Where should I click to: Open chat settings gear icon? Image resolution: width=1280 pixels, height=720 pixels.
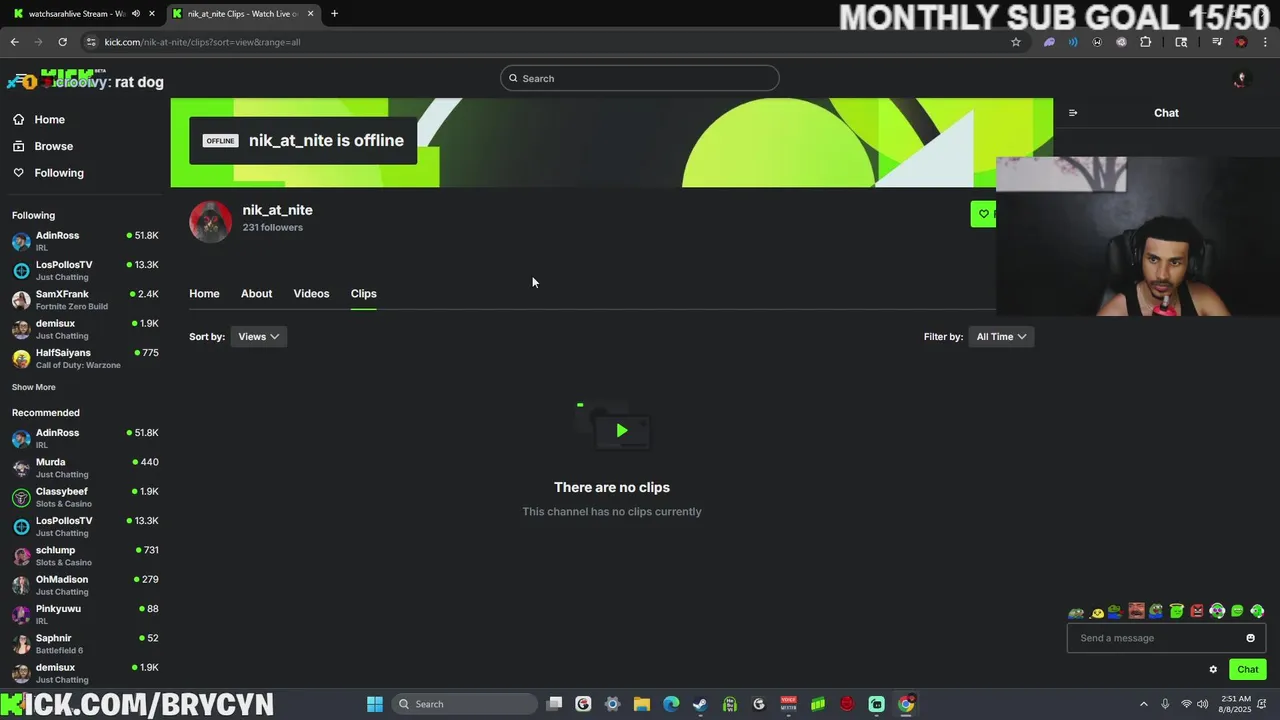[x=1213, y=670]
